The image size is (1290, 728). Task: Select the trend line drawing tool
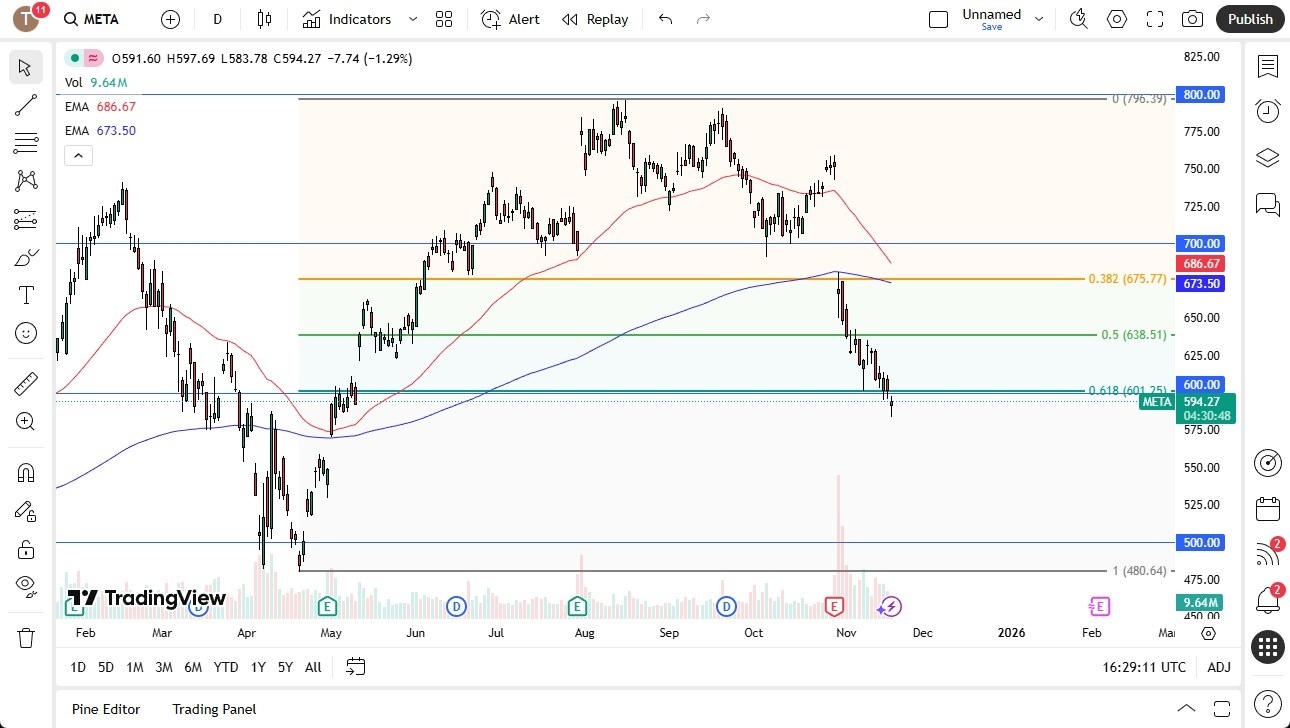coord(25,105)
